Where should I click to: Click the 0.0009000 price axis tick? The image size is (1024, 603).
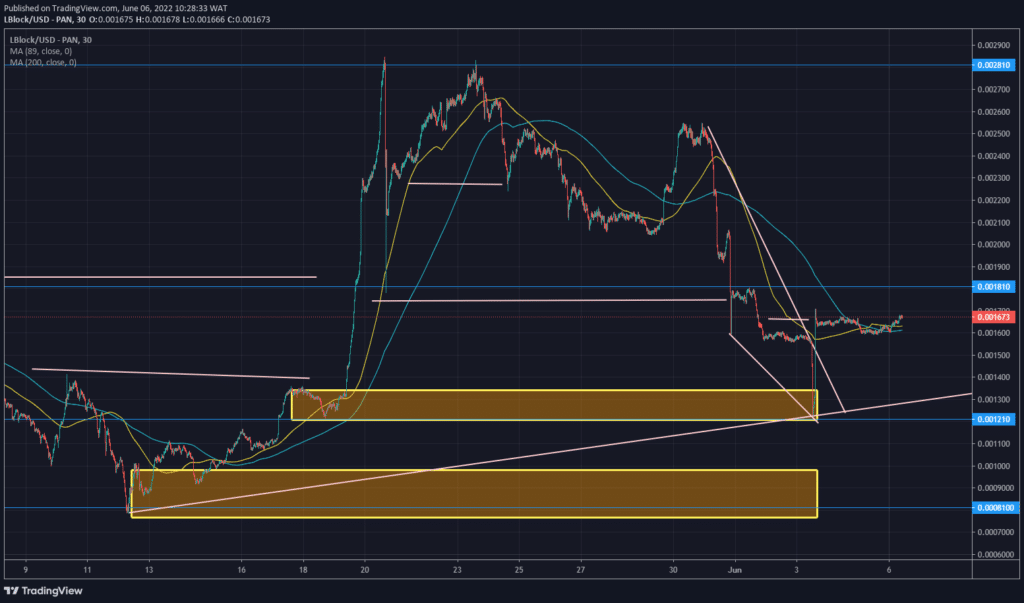pyautogui.click(x=995, y=488)
